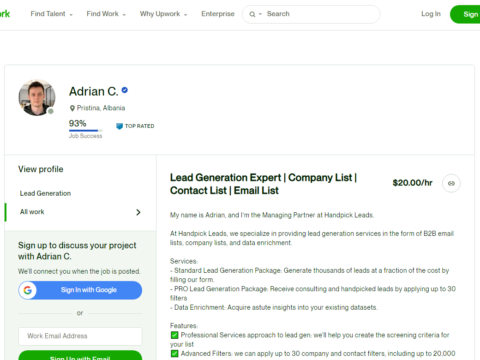Click the Lead Generation Expert title heading

(263, 184)
